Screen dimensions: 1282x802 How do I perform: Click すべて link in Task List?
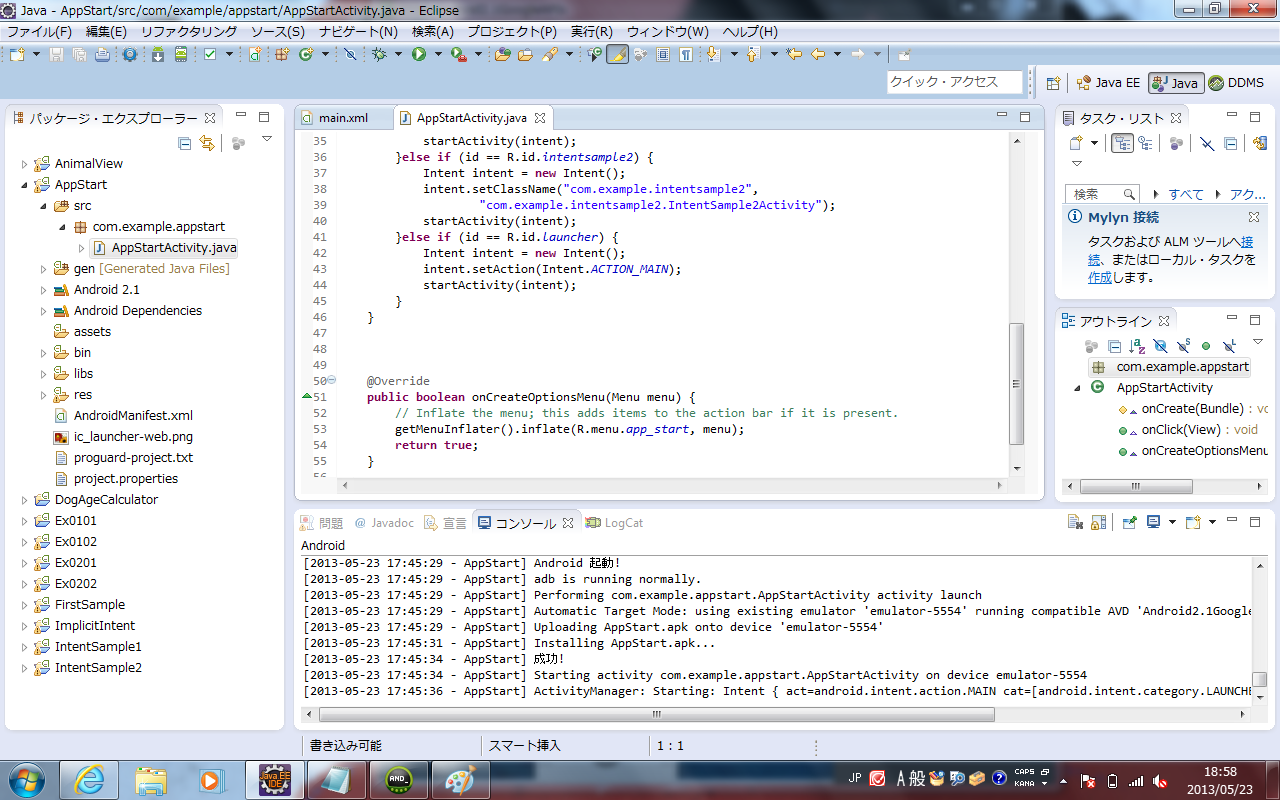[x=1186, y=194]
